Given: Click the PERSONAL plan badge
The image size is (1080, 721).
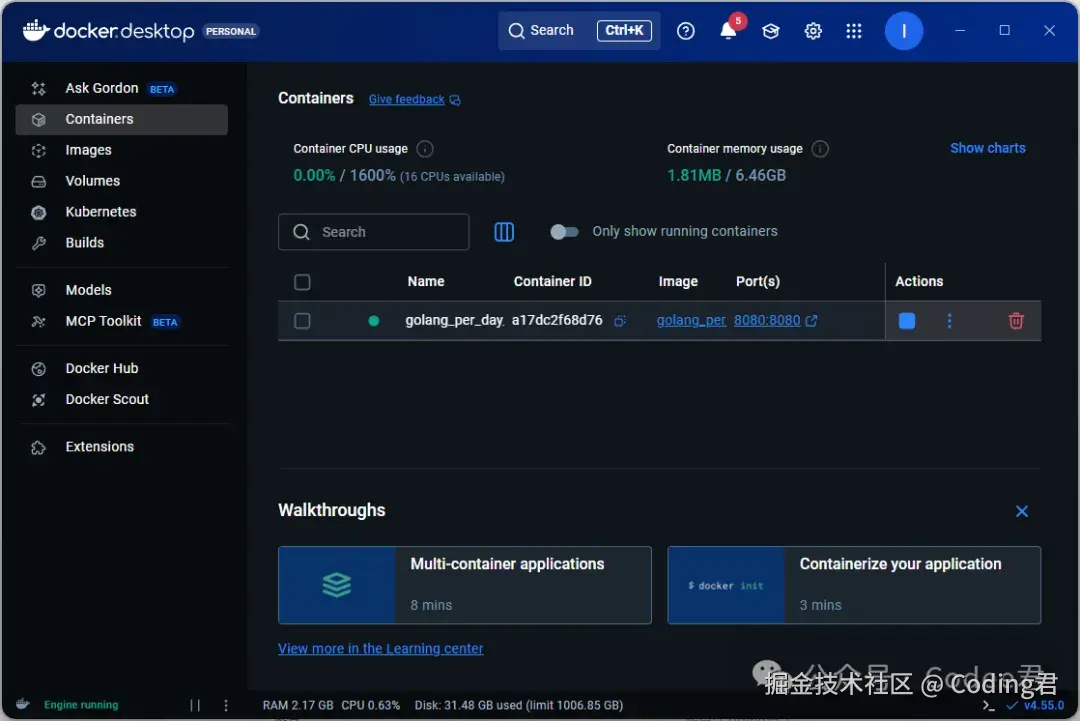Looking at the screenshot, I should pos(231,32).
